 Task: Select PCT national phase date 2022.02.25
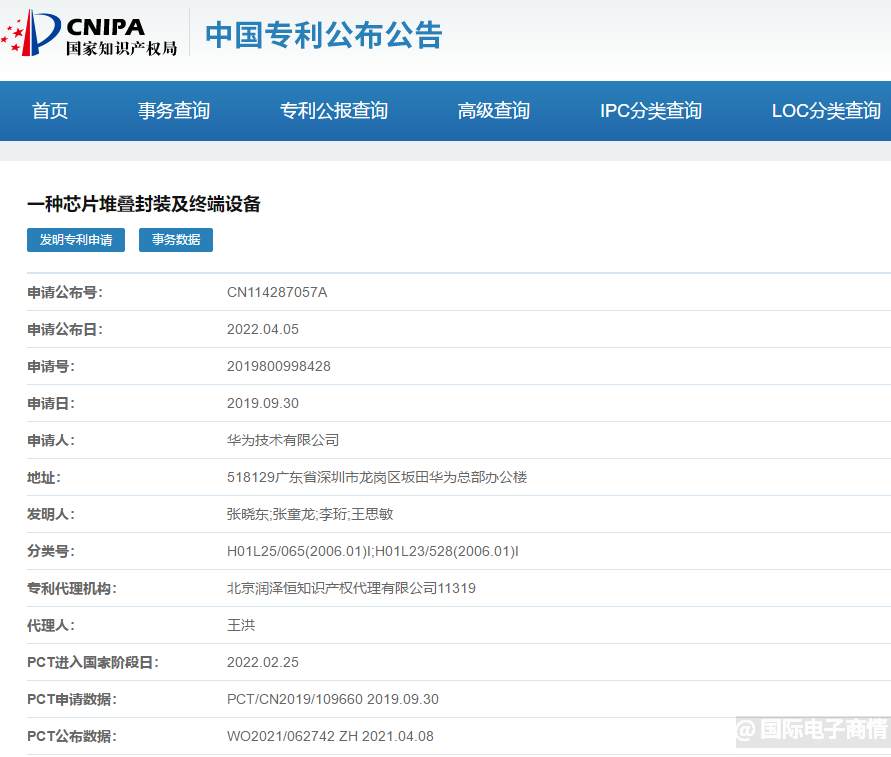tap(263, 663)
